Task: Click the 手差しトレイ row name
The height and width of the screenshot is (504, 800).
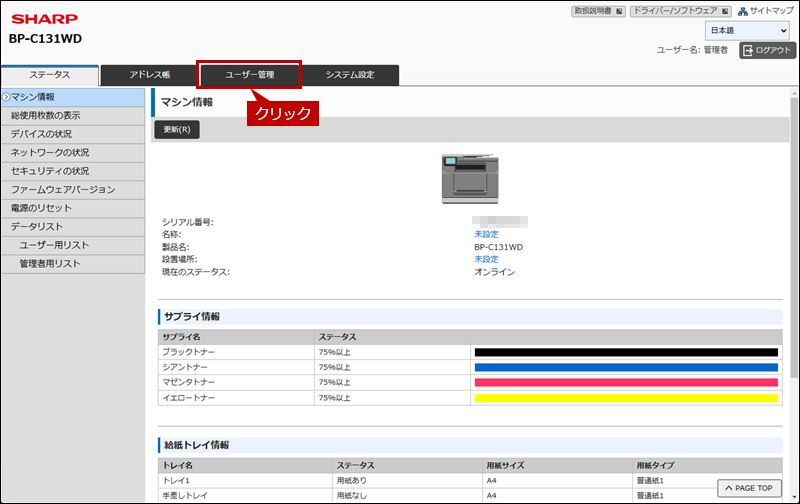Action: (185, 495)
